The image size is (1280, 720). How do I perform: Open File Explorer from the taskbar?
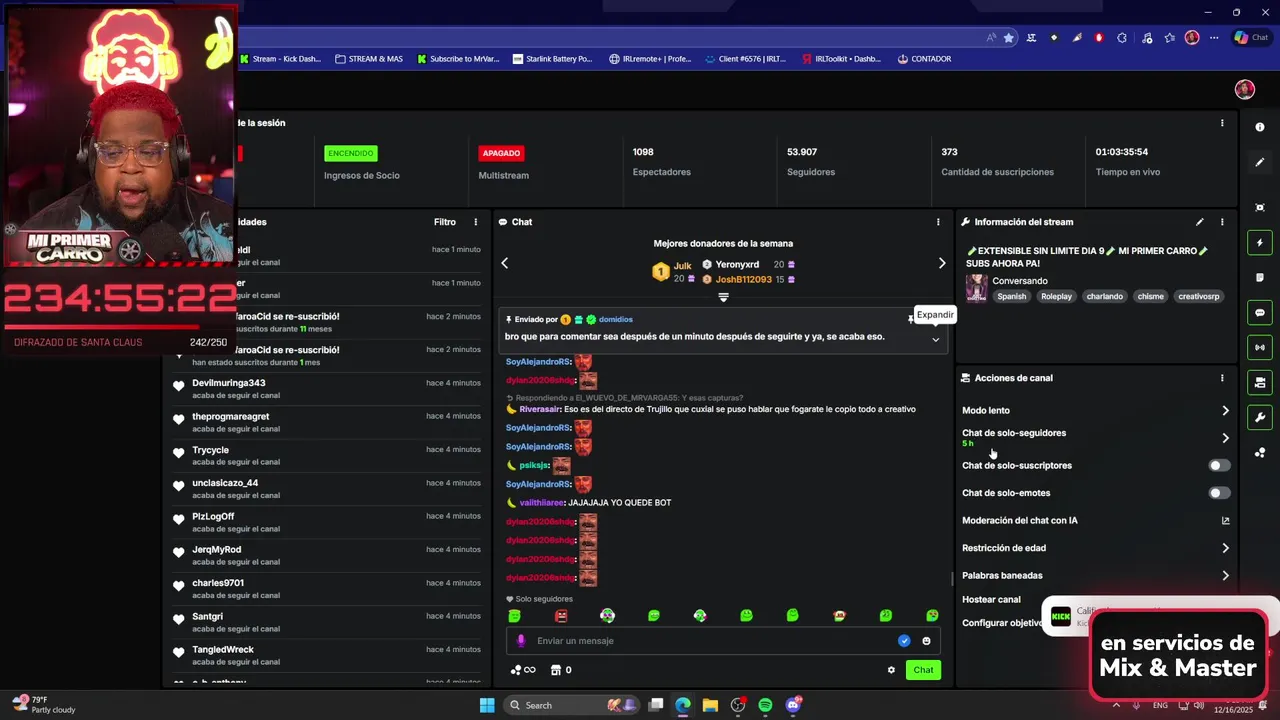(x=710, y=705)
